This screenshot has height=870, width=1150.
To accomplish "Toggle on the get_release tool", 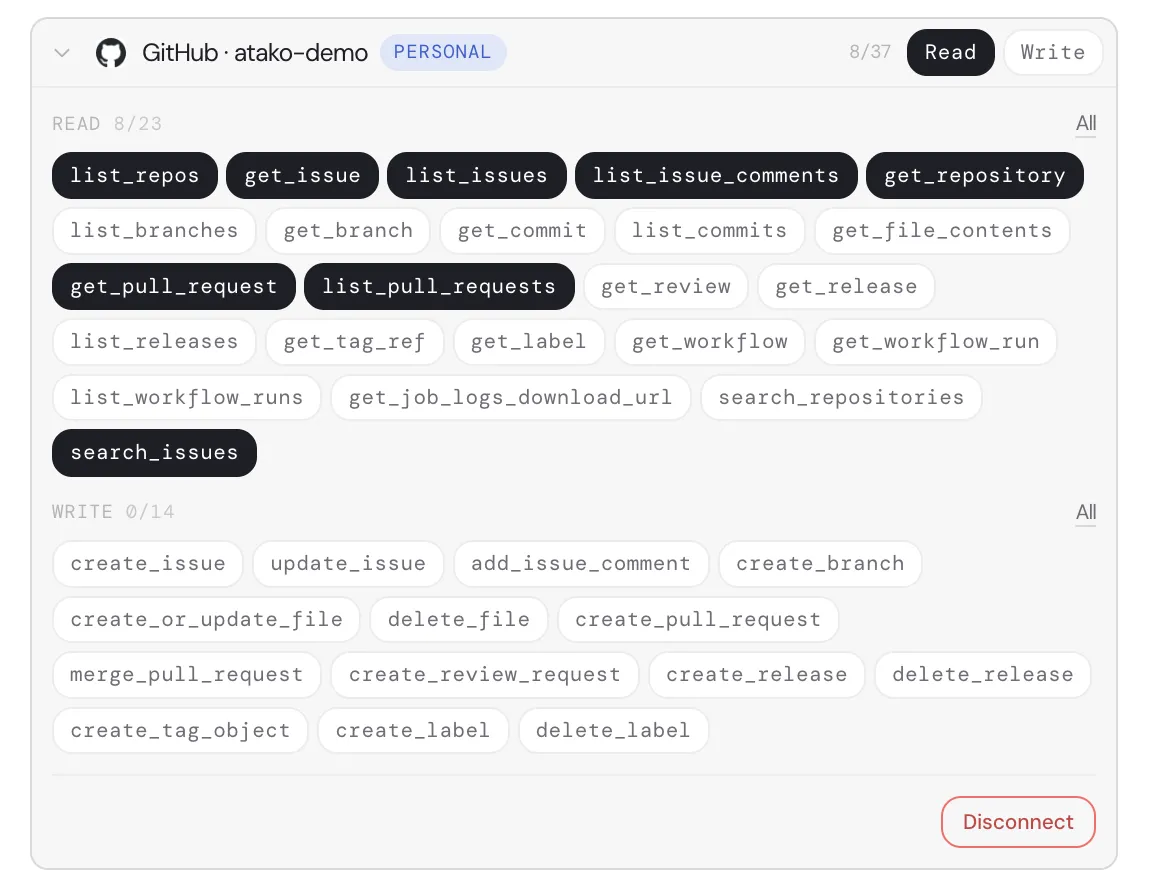I will [x=846, y=286].
